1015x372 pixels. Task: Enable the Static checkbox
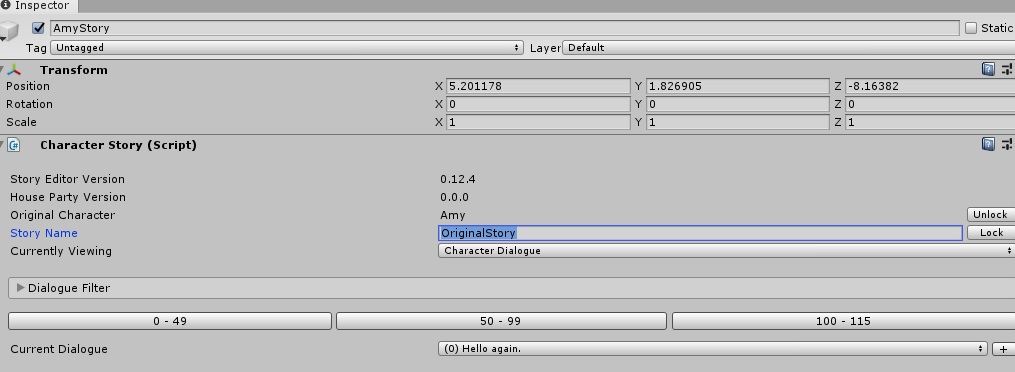[x=970, y=28]
